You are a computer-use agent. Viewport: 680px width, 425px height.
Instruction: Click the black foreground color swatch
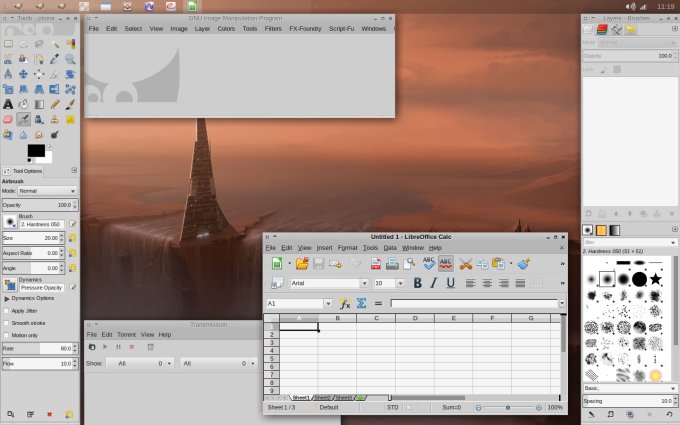click(x=36, y=150)
